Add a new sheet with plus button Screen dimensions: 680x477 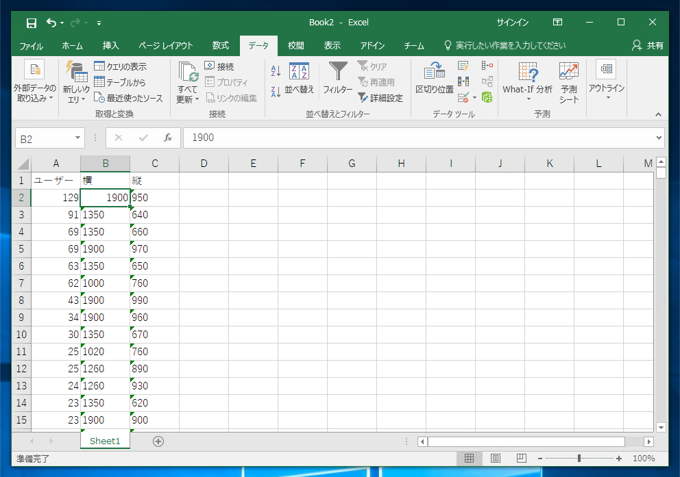(158, 441)
